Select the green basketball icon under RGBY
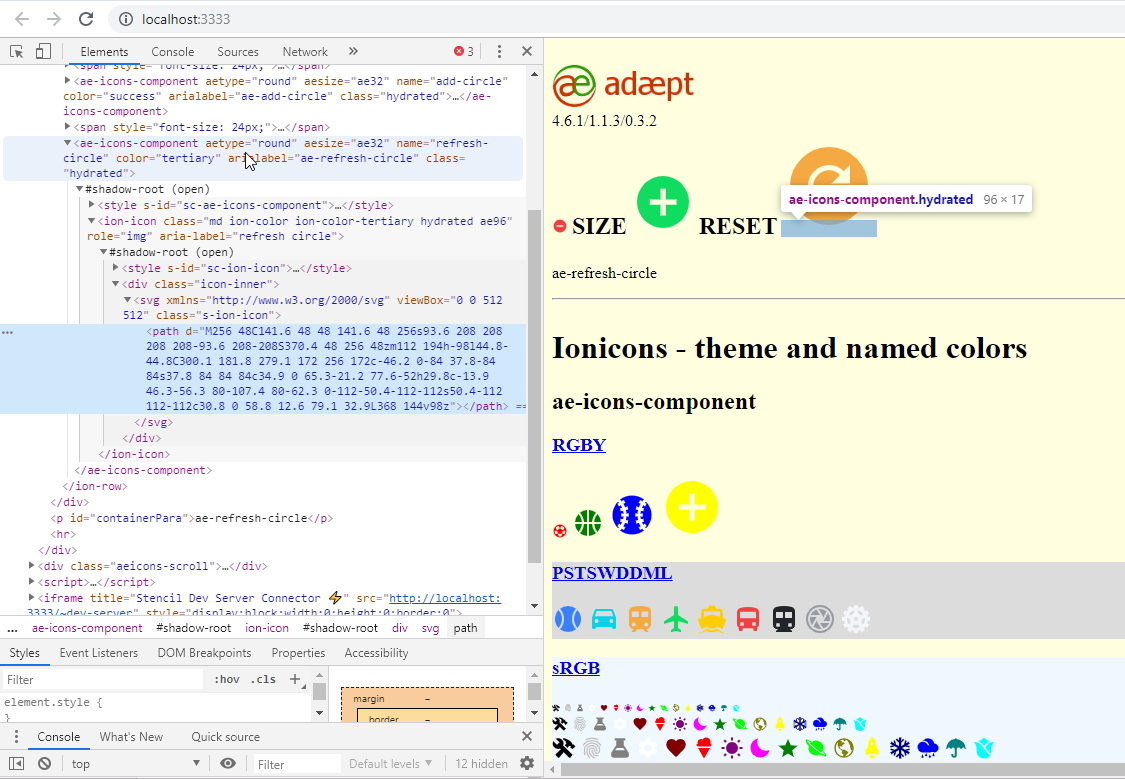The height and width of the screenshot is (779, 1125). (x=588, y=522)
